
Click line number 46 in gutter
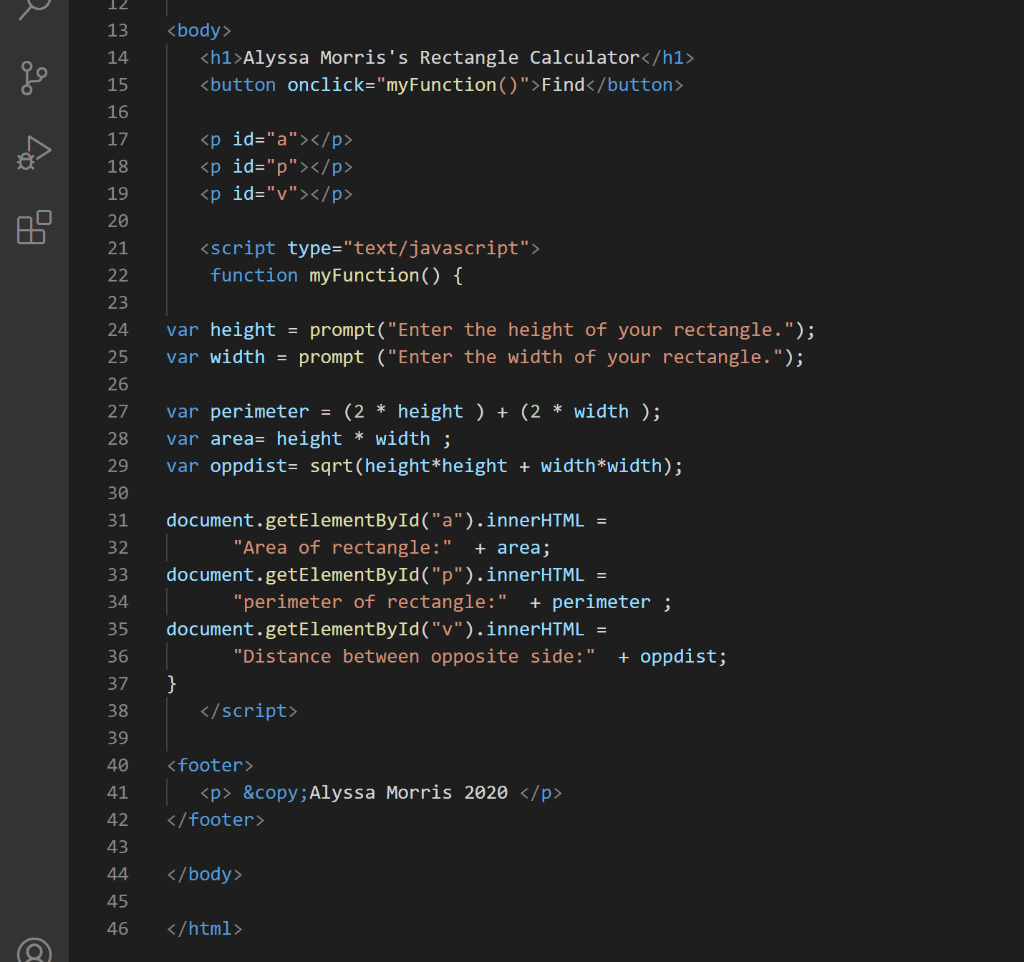(x=118, y=929)
